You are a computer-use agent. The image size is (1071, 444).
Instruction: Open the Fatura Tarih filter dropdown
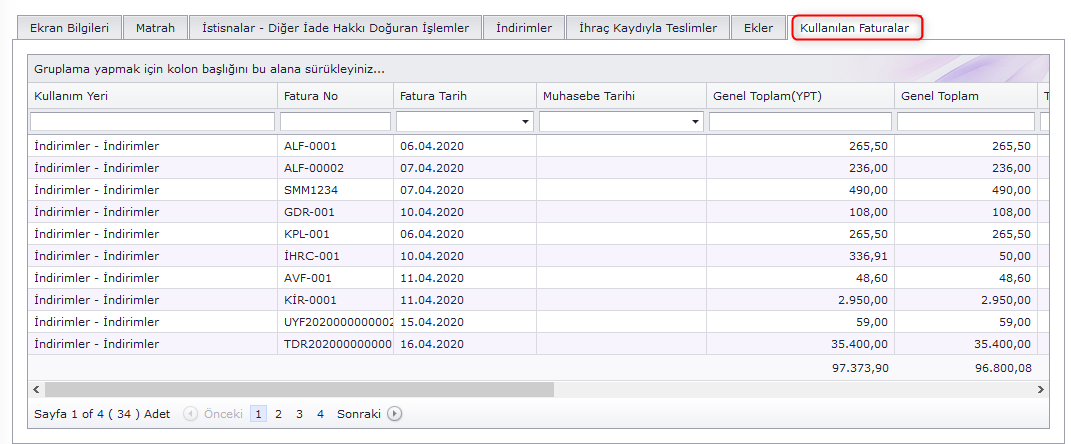point(526,122)
